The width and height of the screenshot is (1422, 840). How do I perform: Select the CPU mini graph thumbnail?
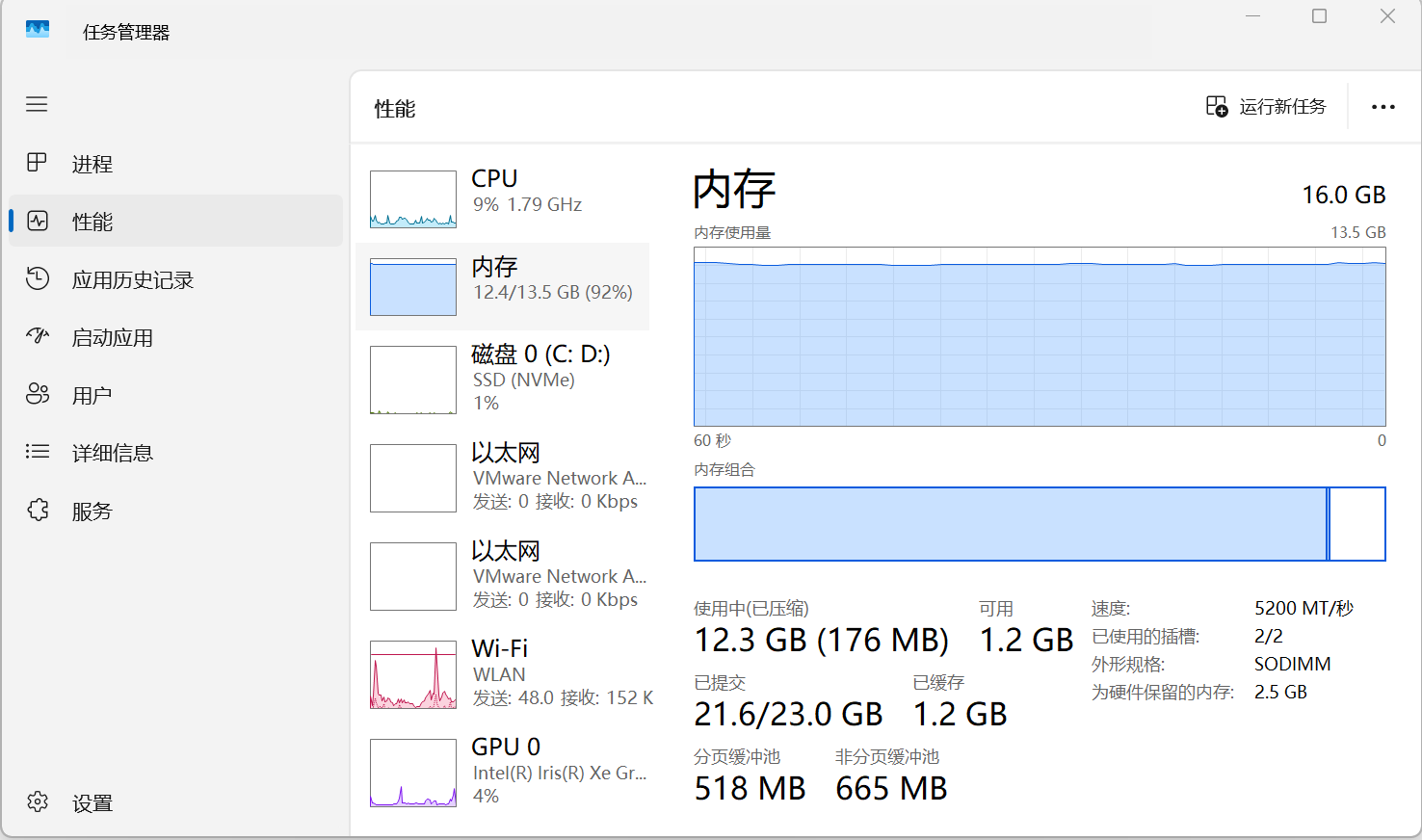coord(413,198)
